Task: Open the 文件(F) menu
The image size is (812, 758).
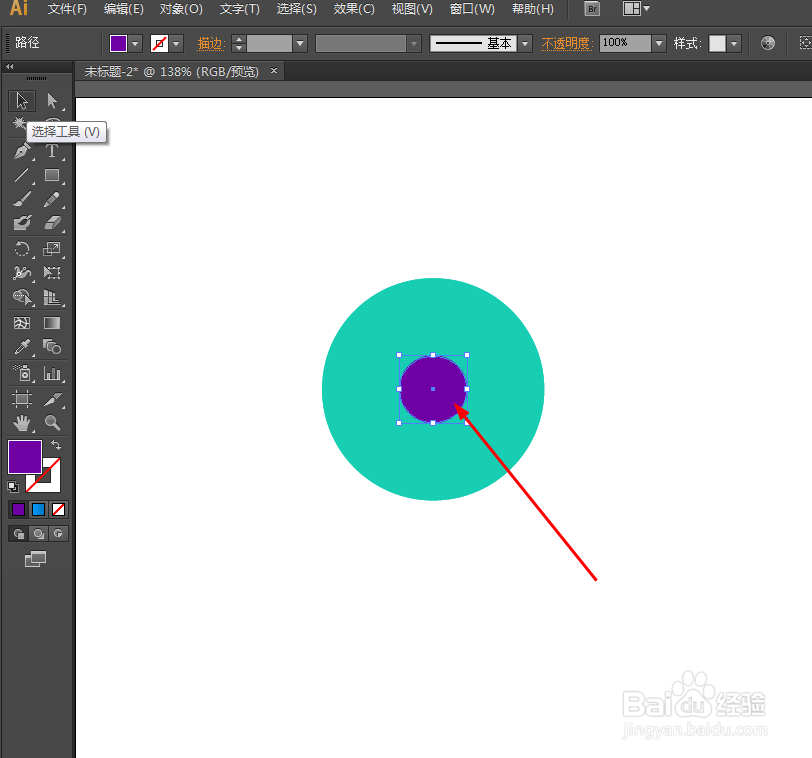Action: coord(67,9)
